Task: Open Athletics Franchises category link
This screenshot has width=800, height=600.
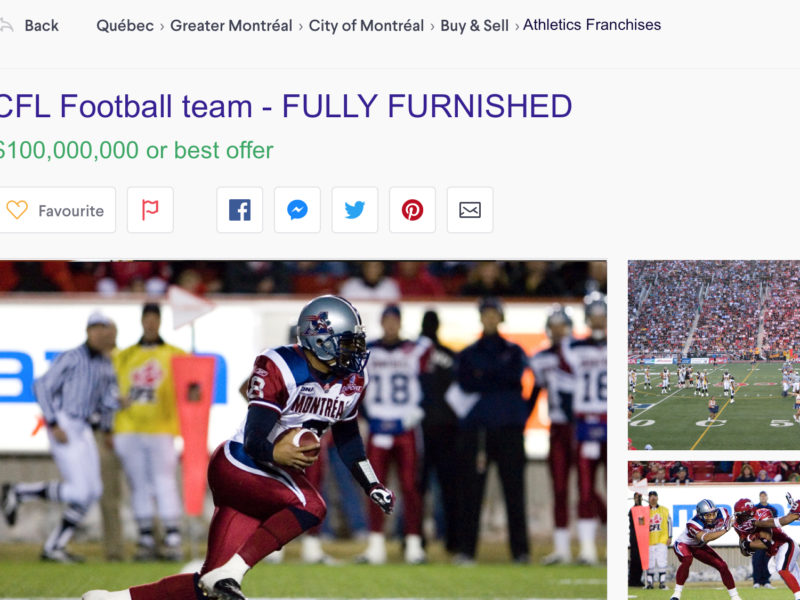Action: click(592, 24)
